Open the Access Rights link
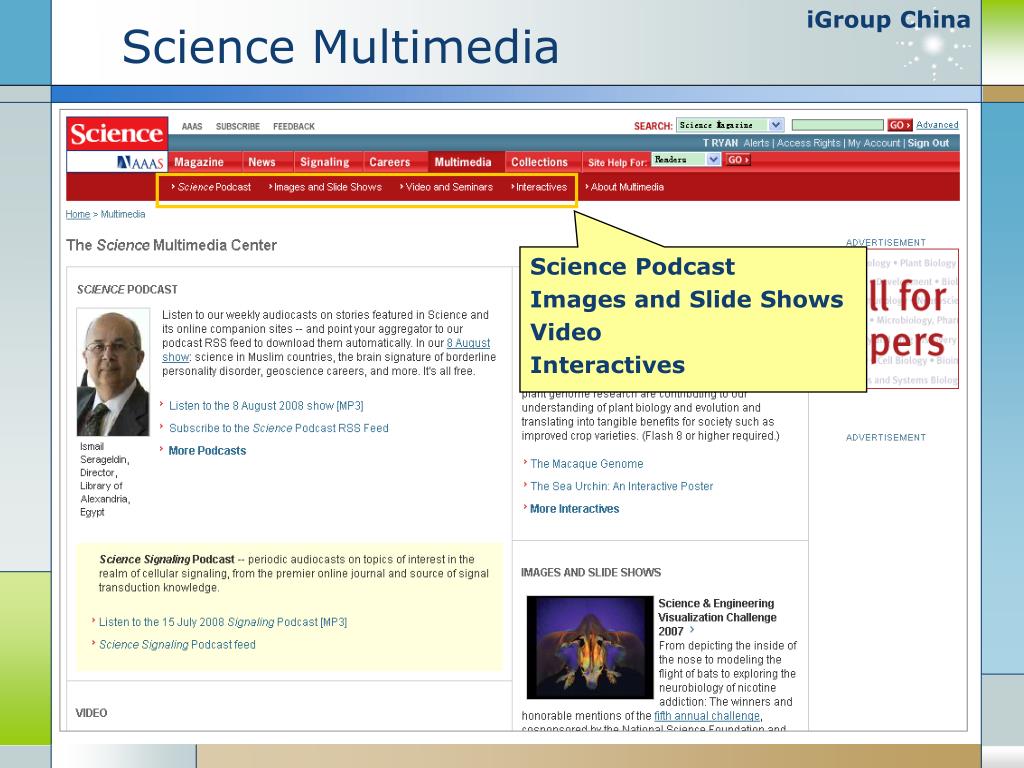 tap(808, 143)
